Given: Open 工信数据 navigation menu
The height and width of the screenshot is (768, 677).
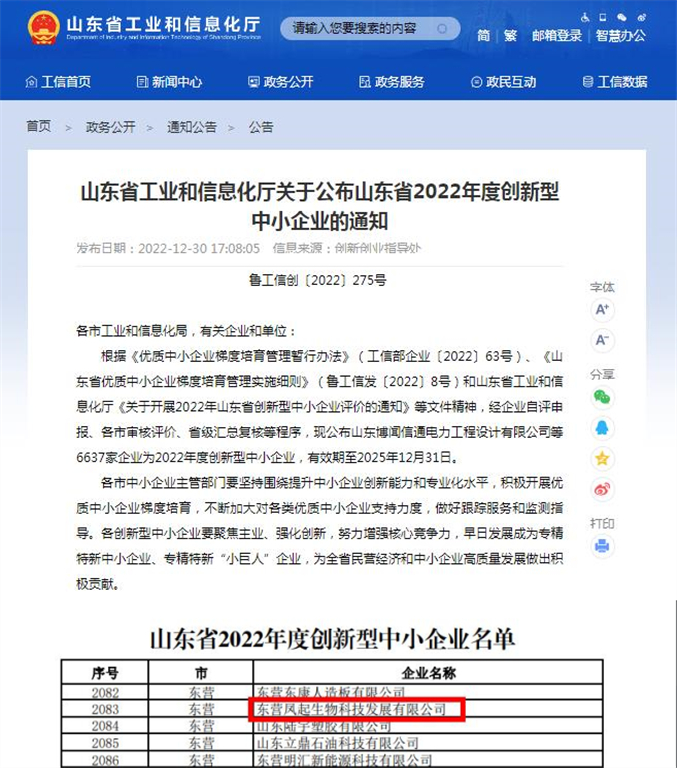Looking at the screenshot, I should [x=615, y=82].
